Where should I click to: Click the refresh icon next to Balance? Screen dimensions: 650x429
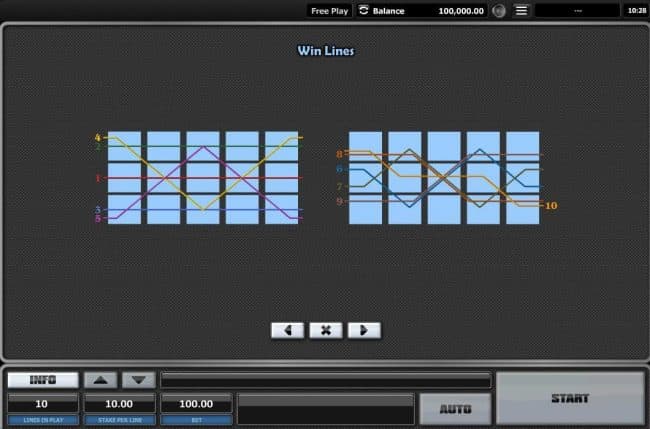tap(364, 11)
